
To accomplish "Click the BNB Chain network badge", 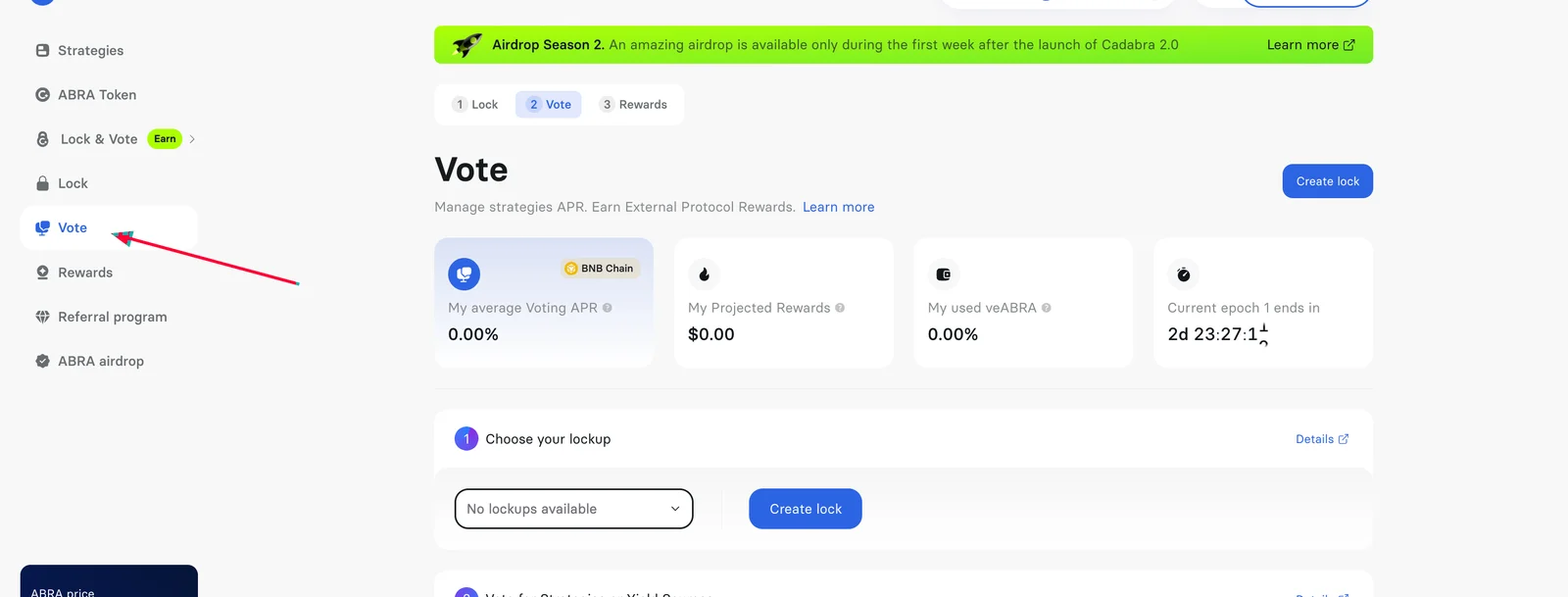I will (599, 269).
